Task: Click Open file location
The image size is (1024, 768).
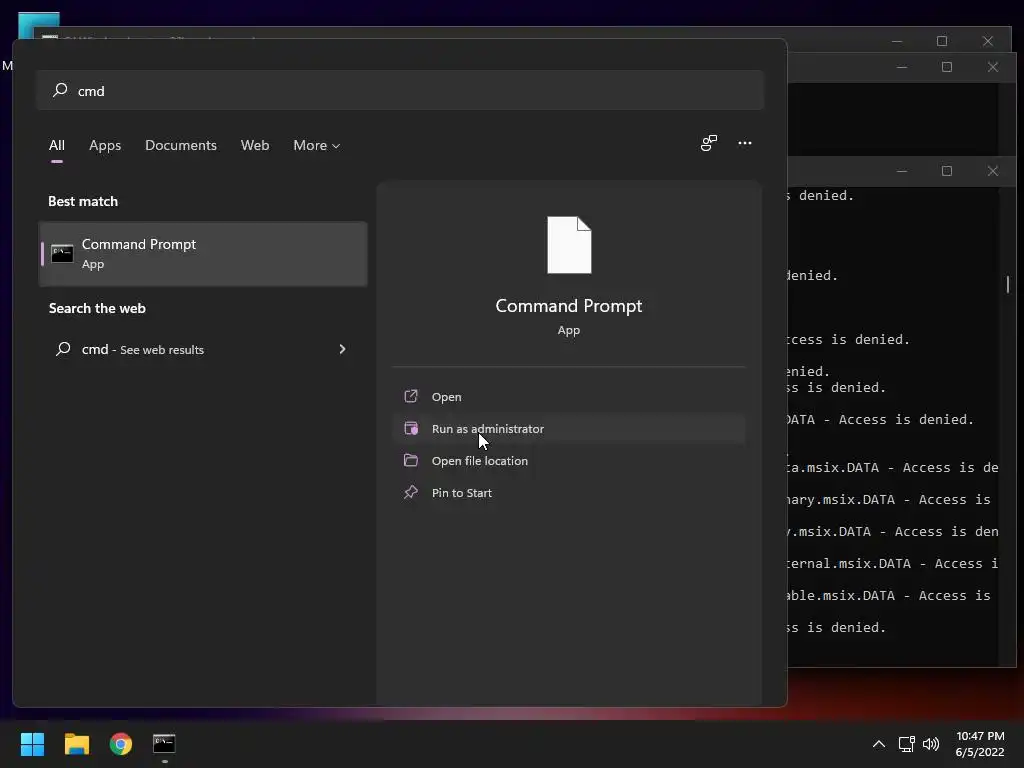Action: tap(569, 460)
